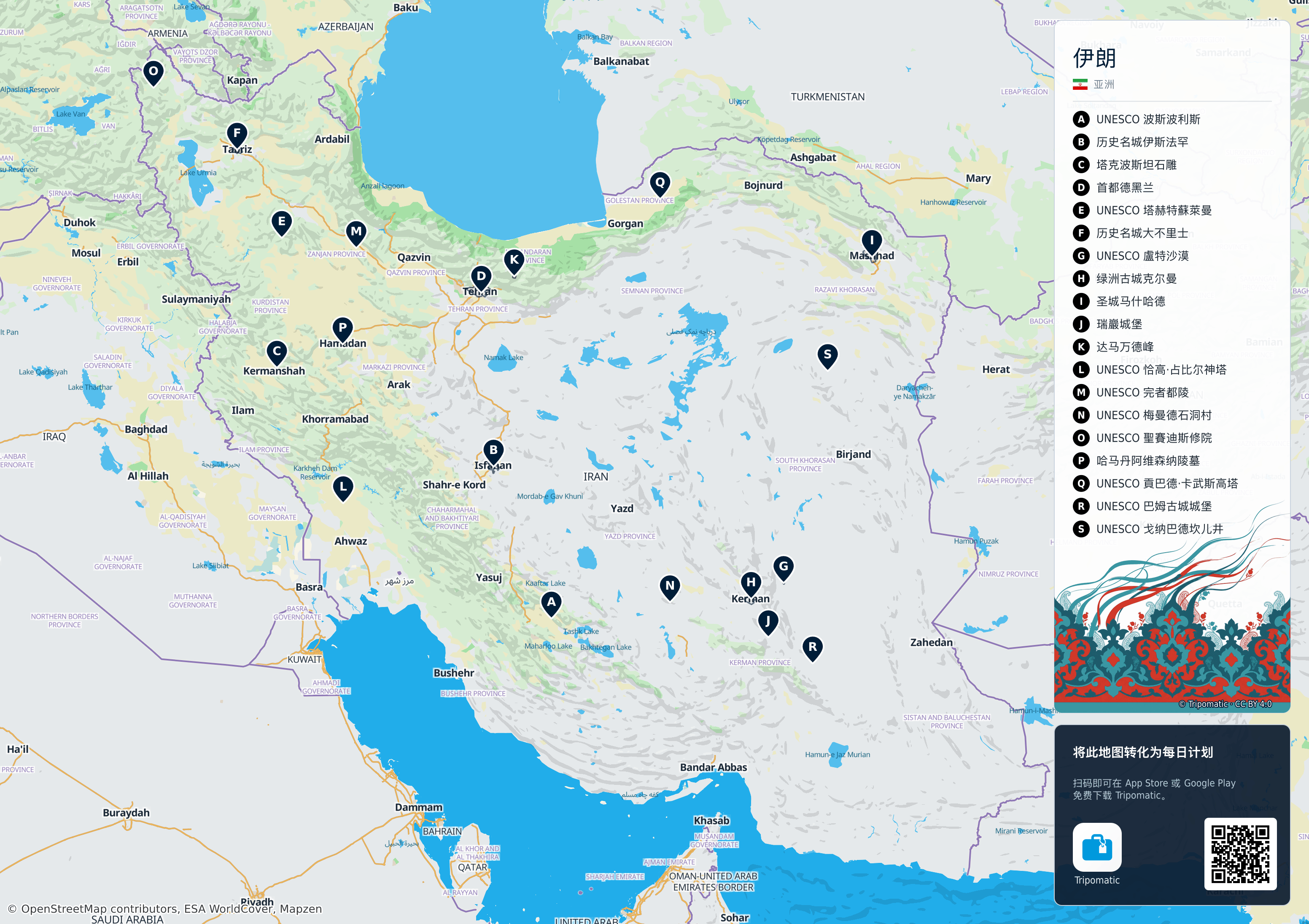The image size is (1309, 924).
Task: Choose legend entry R UNESCO 巴姆古城城堡
Action: [1142, 506]
